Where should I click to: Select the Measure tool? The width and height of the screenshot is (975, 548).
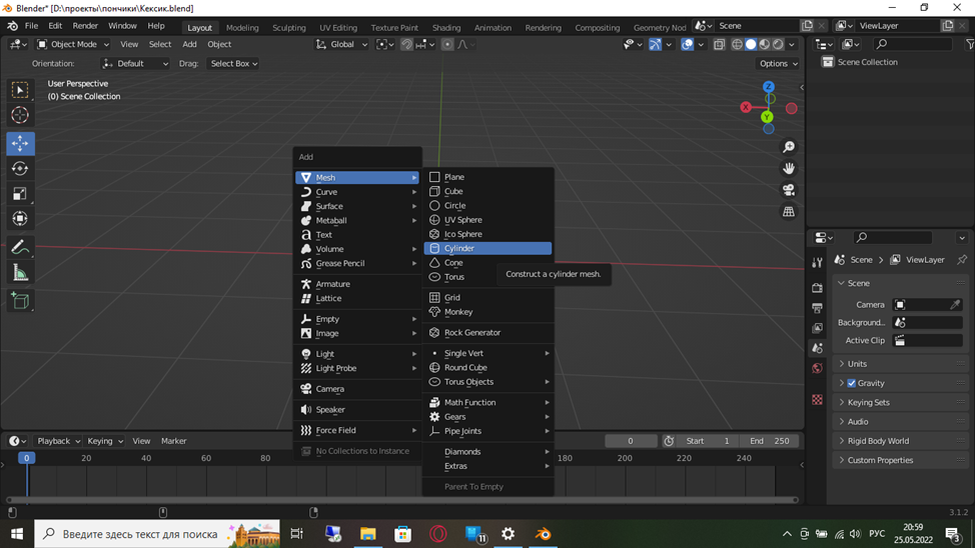(x=20, y=272)
